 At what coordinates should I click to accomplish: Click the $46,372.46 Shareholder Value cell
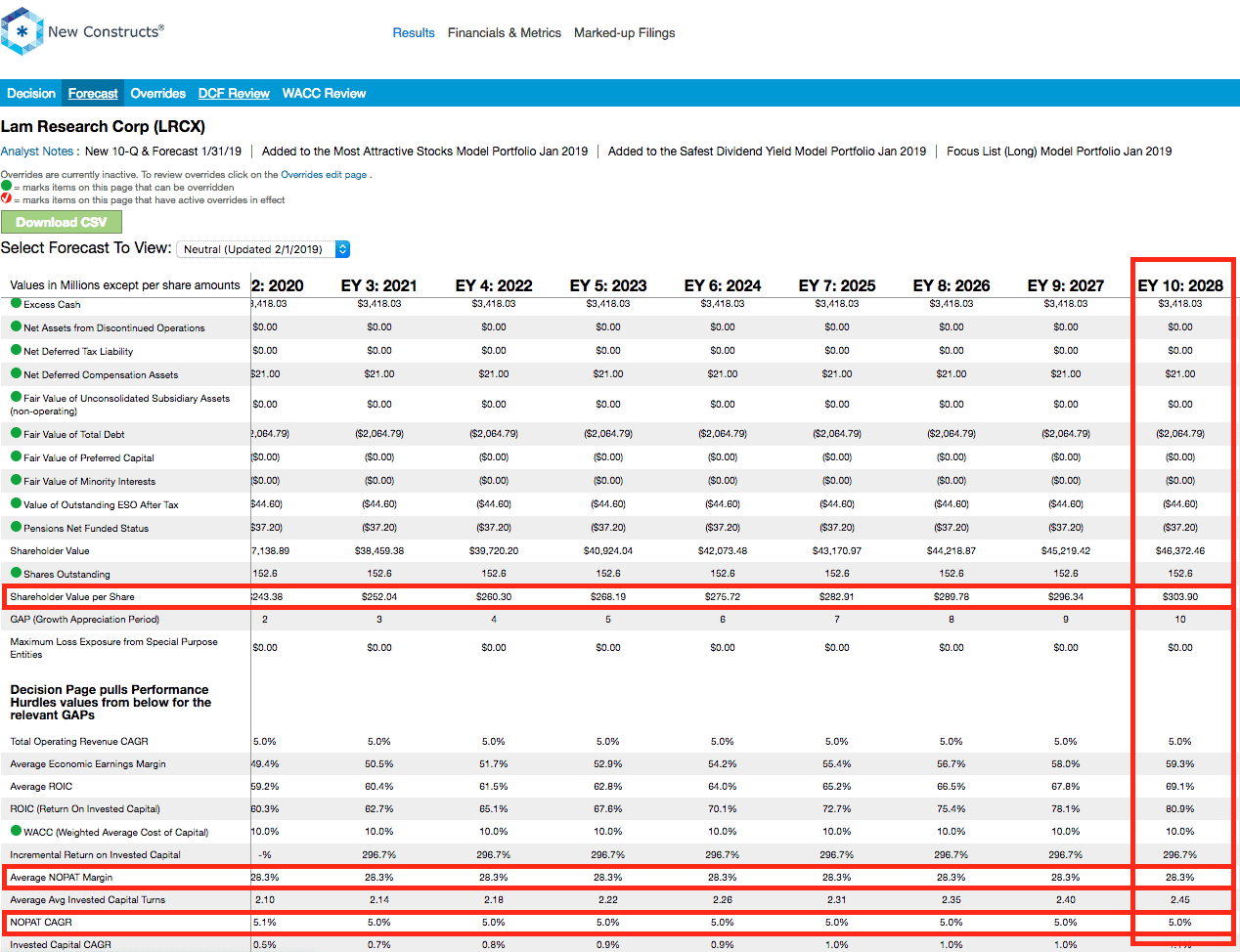click(x=1180, y=550)
